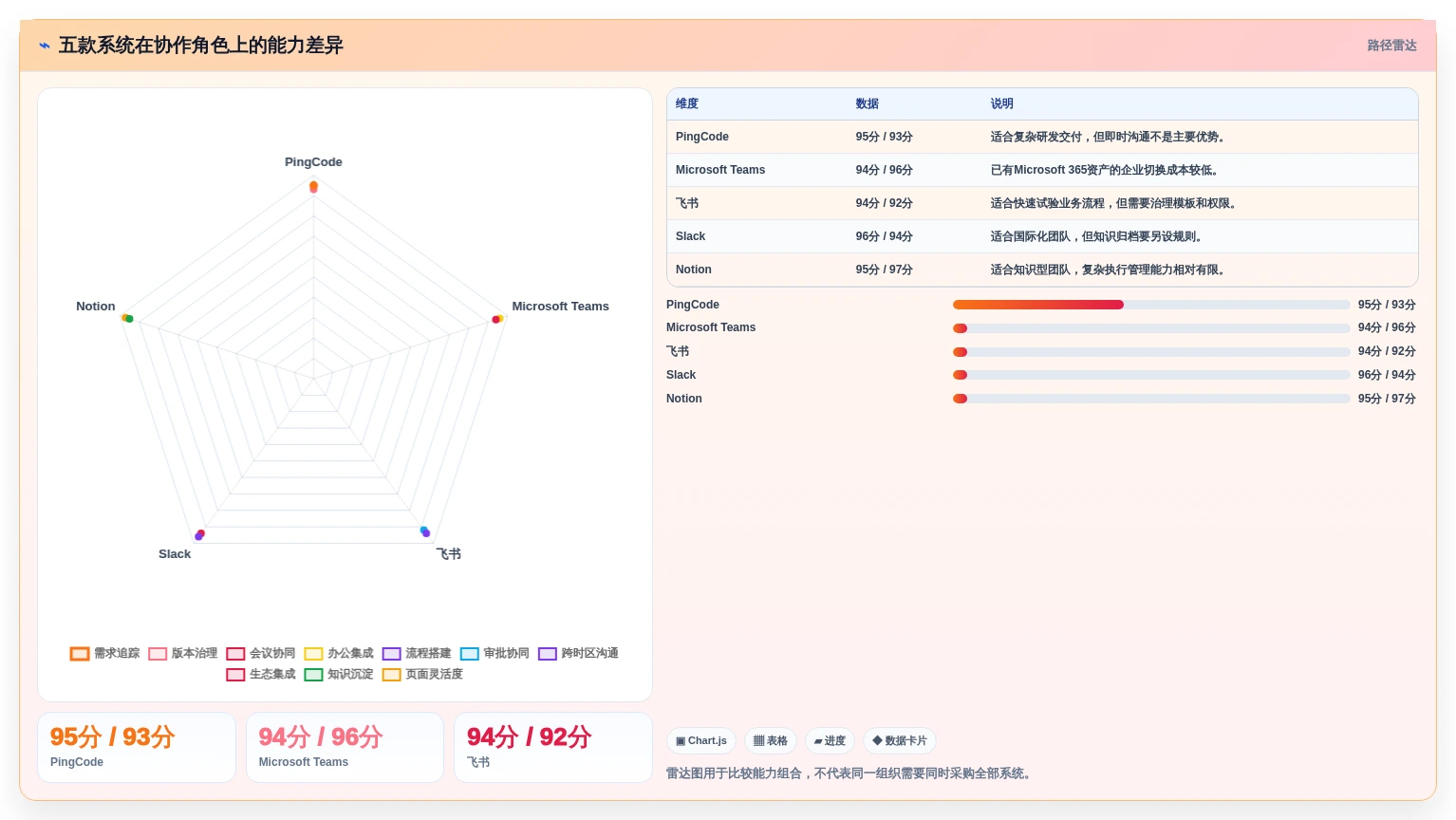Toggle 版本治理 legend swatch
The image size is (1456, 820).
click(158, 654)
